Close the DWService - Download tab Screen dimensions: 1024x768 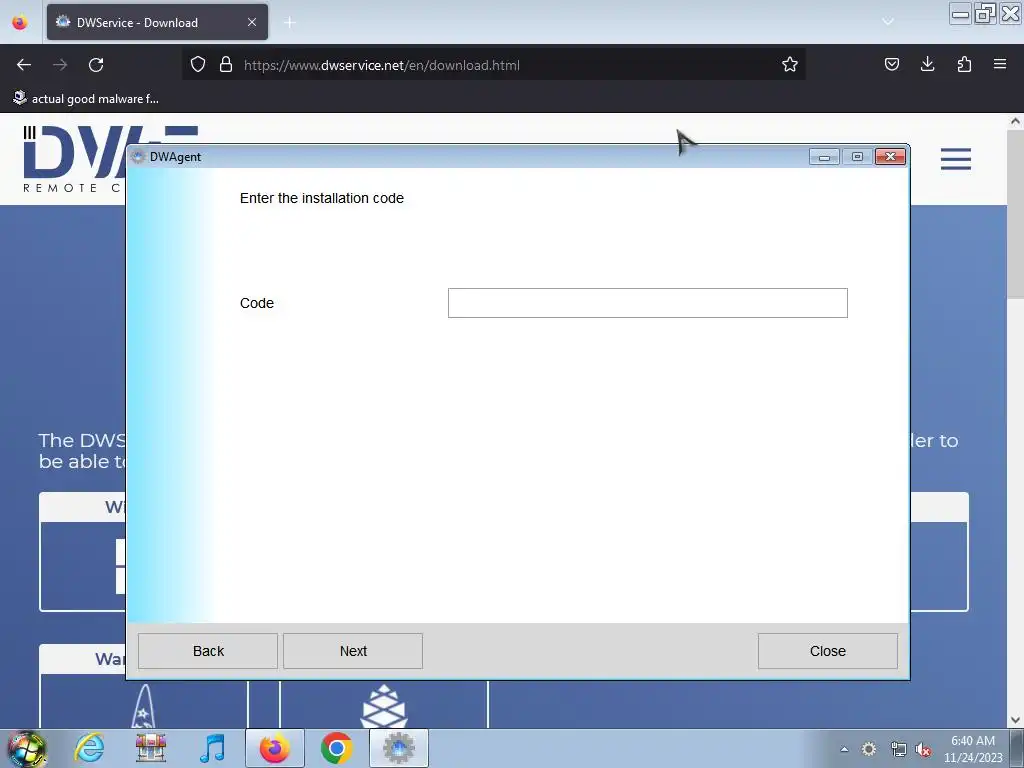(x=252, y=22)
